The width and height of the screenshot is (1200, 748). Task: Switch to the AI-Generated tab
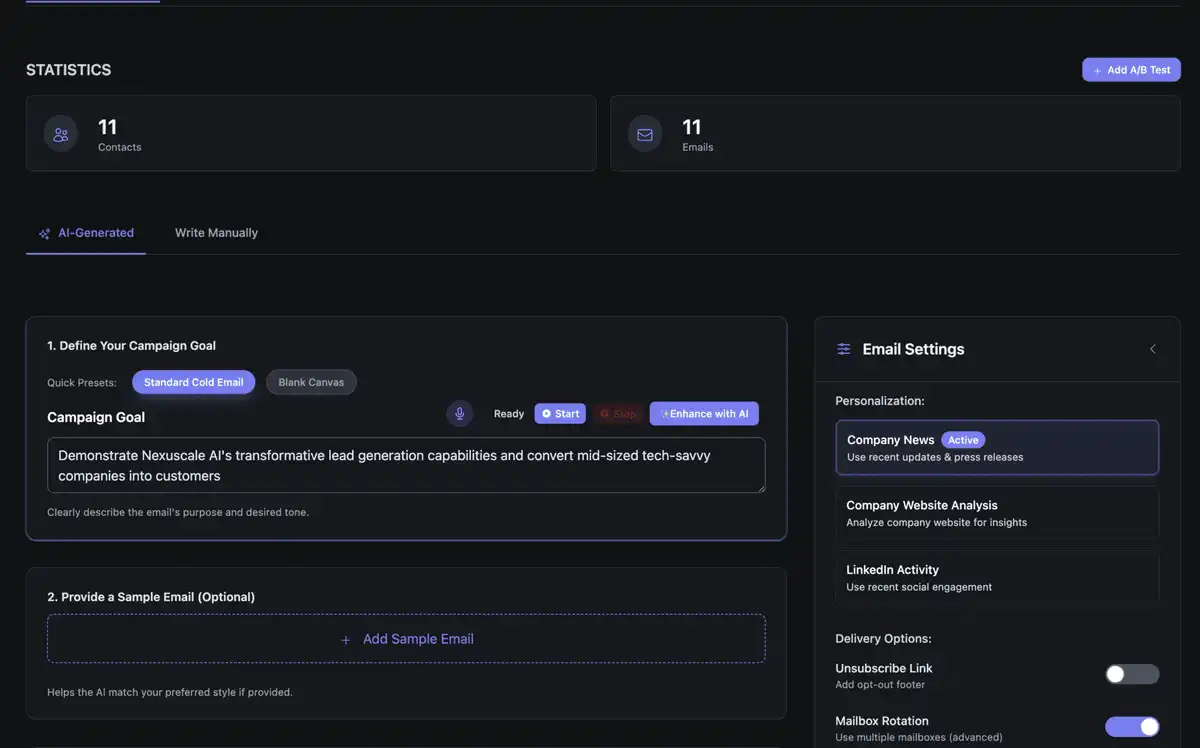94,232
